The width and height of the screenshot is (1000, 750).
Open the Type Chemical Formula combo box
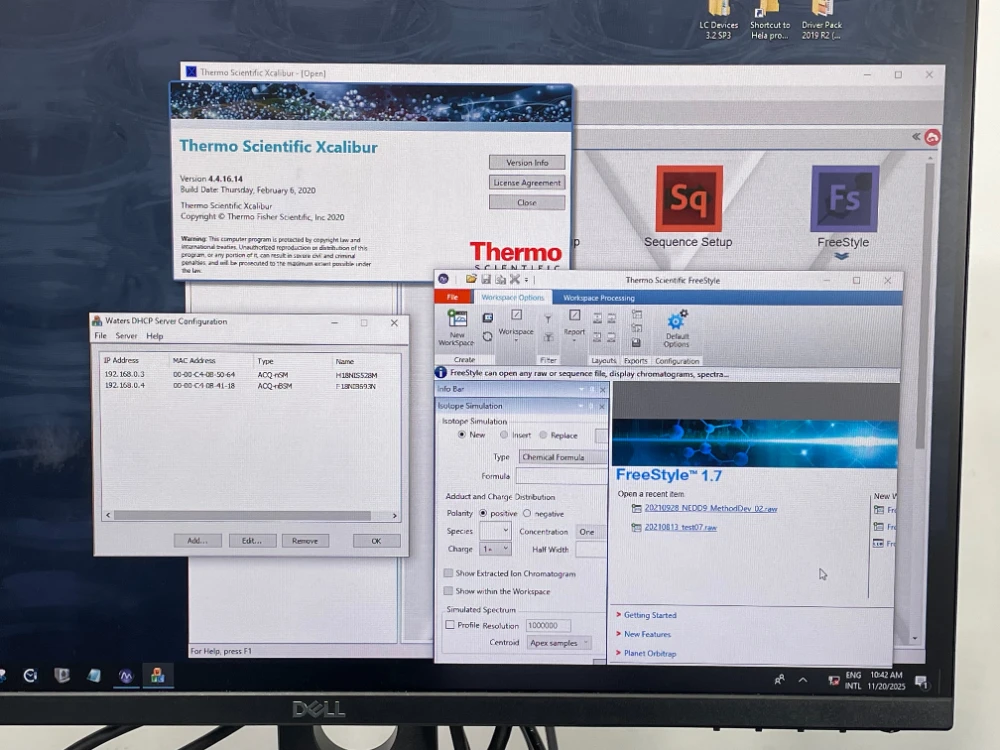point(563,457)
